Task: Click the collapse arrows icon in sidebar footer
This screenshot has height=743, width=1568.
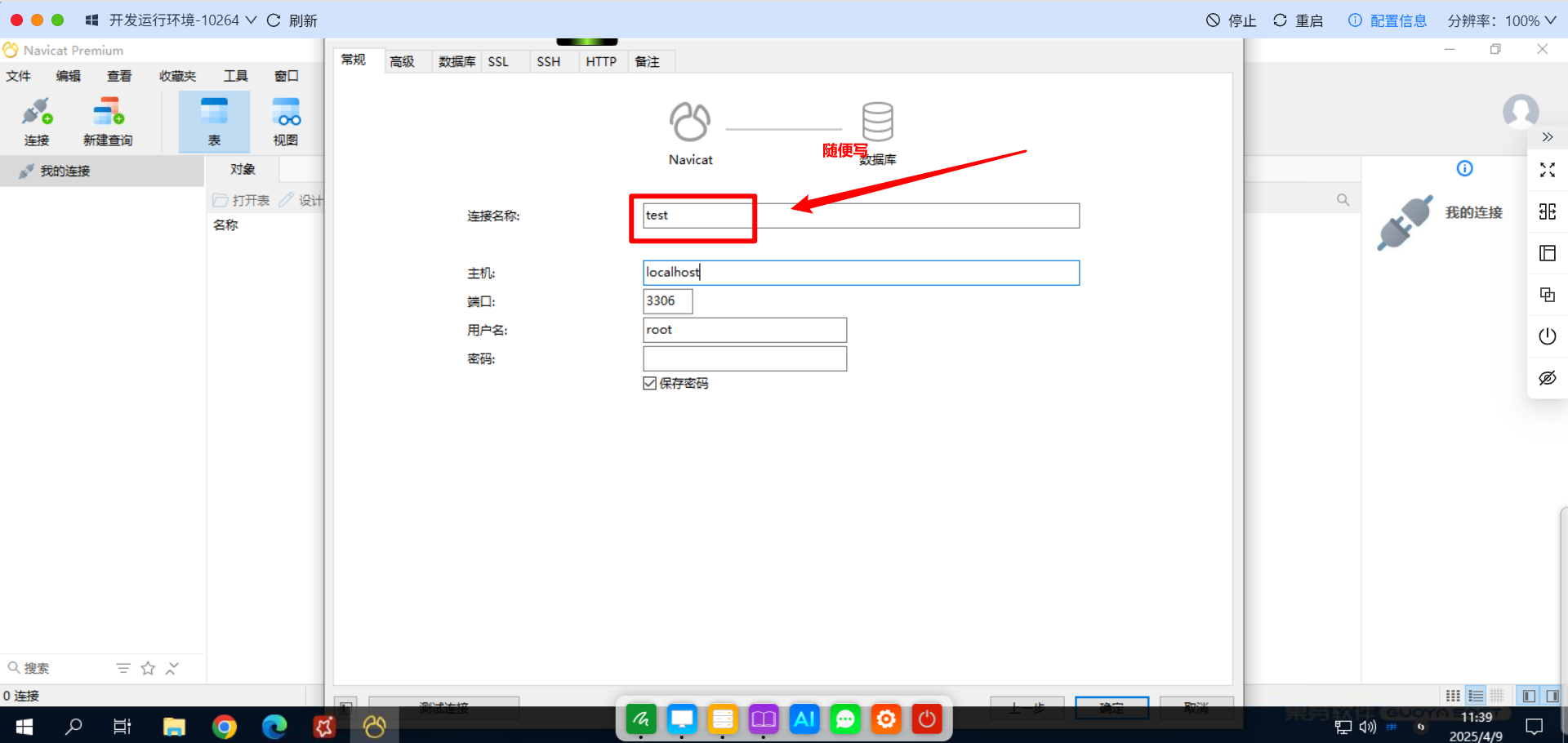Action: click(171, 668)
